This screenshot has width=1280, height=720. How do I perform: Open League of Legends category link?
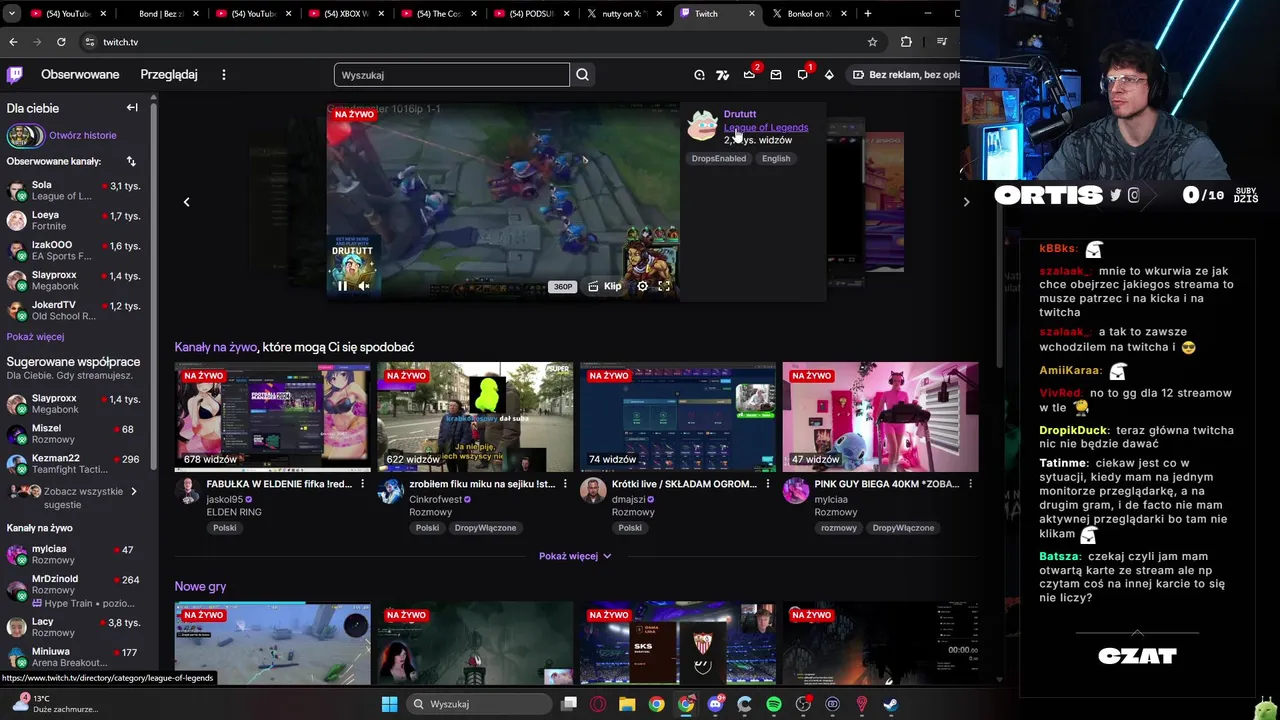coord(766,127)
